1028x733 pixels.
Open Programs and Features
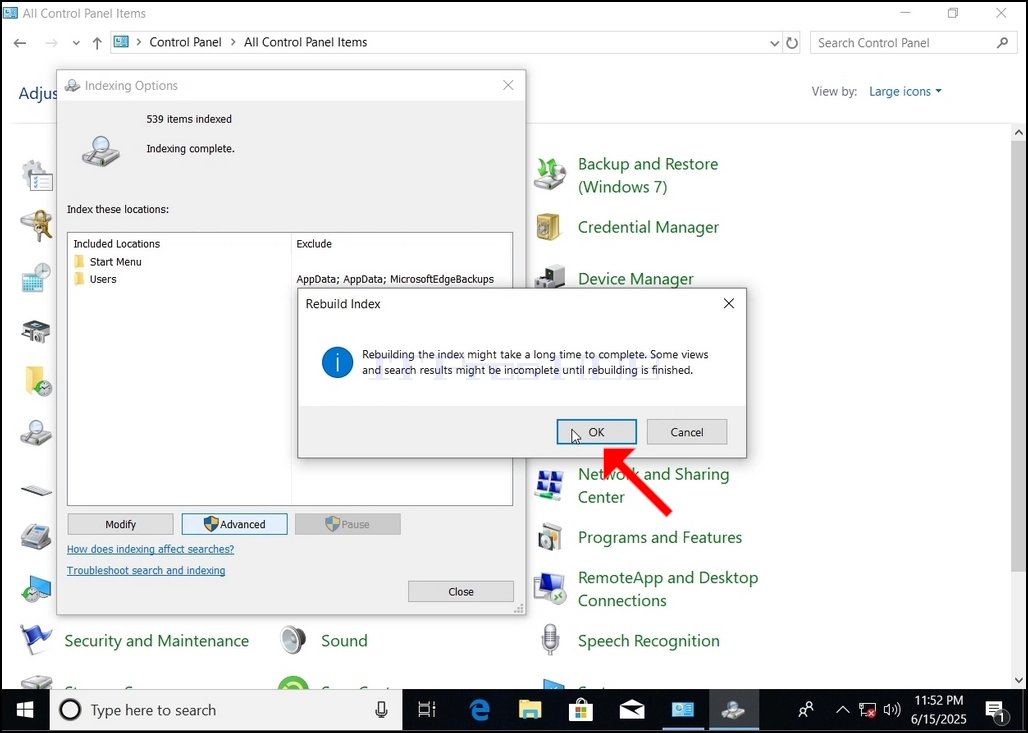tap(660, 538)
